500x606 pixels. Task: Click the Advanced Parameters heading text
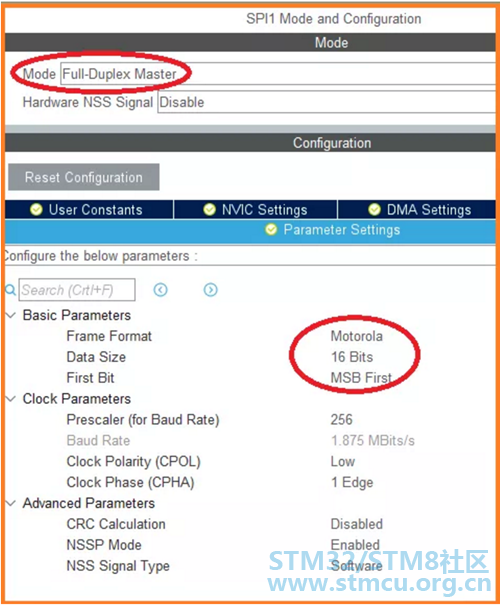[89, 503]
